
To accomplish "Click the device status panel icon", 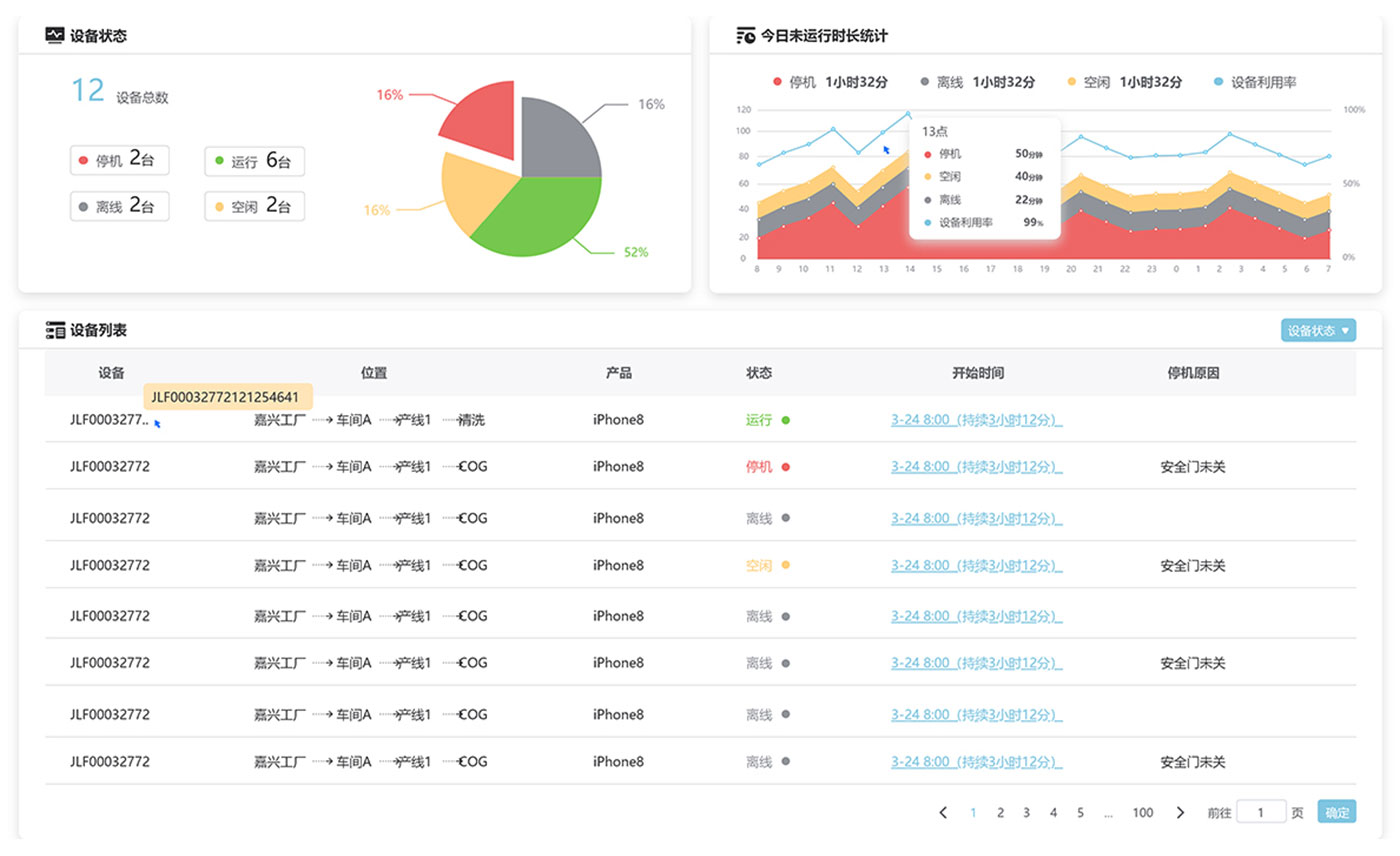I will pos(55,35).
